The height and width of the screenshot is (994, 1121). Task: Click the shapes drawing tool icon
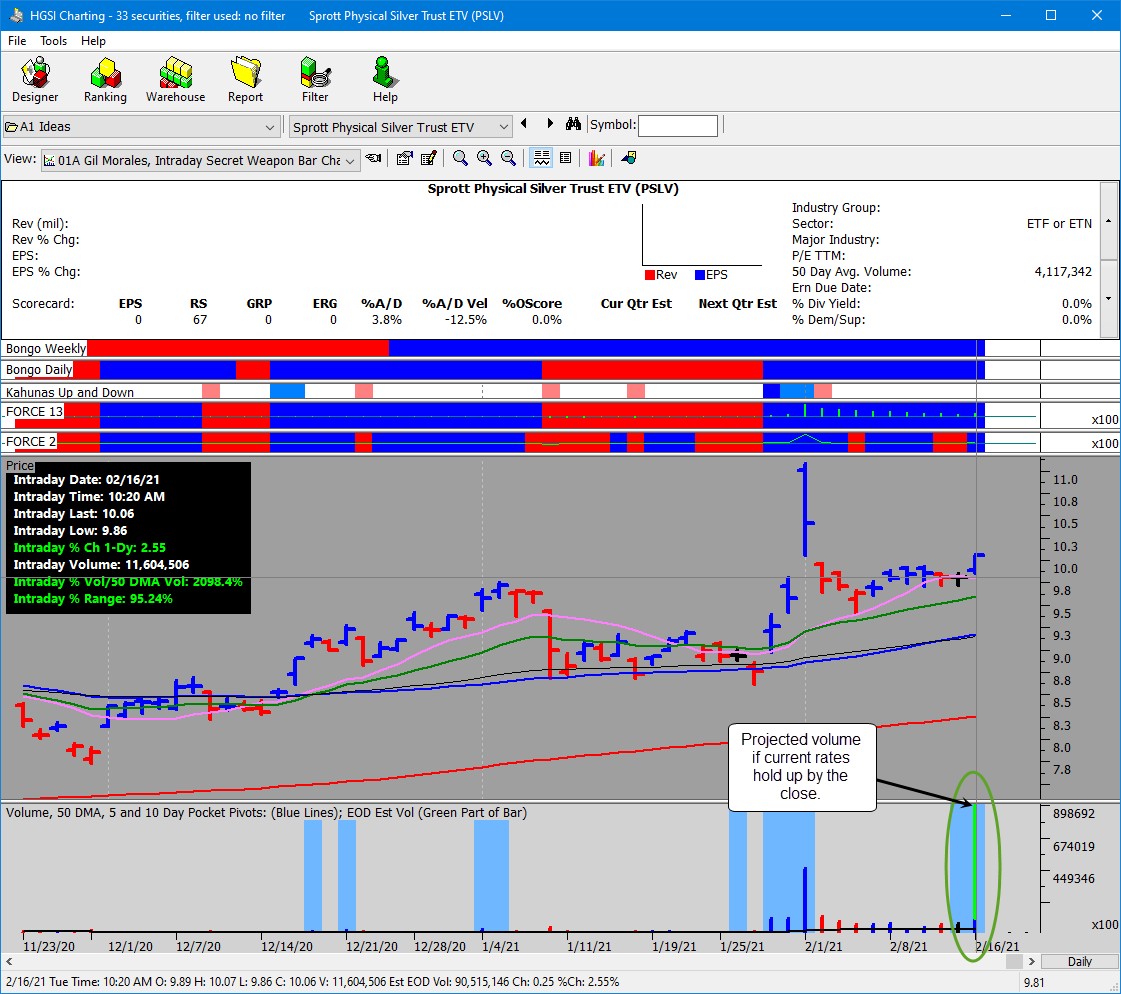pyautogui.click(x=628, y=158)
